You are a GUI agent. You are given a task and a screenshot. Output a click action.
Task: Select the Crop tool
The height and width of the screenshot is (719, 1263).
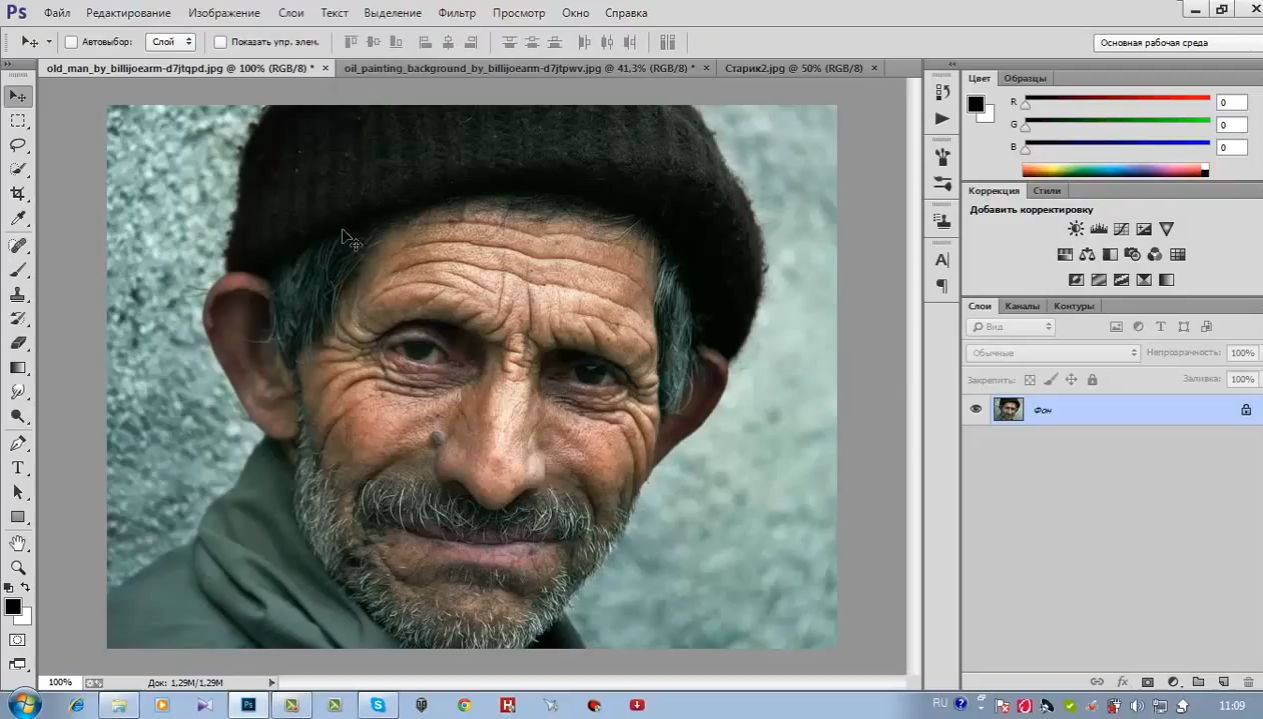pyautogui.click(x=18, y=194)
